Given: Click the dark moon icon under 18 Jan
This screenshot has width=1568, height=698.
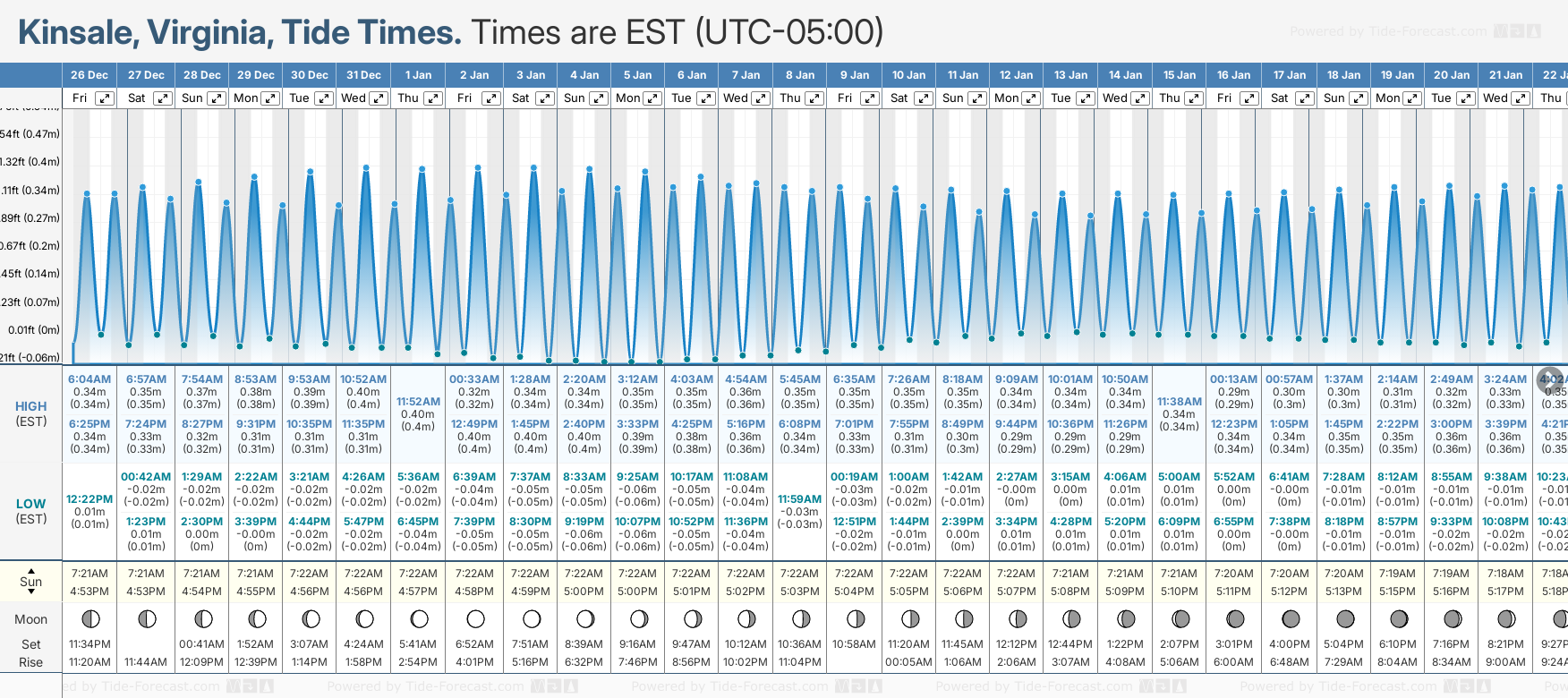Looking at the screenshot, I should [1345, 619].
